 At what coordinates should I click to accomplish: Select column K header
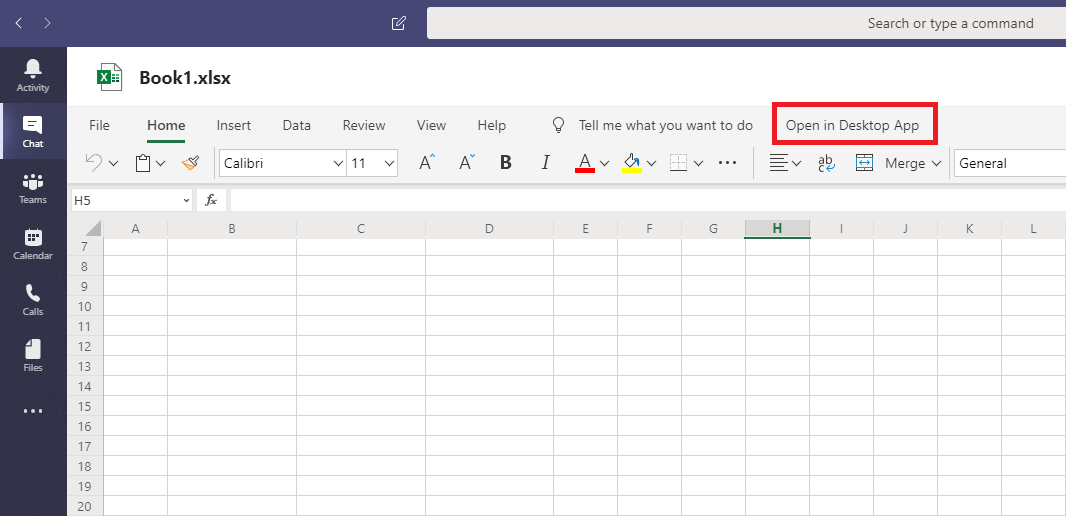point(969,229)
